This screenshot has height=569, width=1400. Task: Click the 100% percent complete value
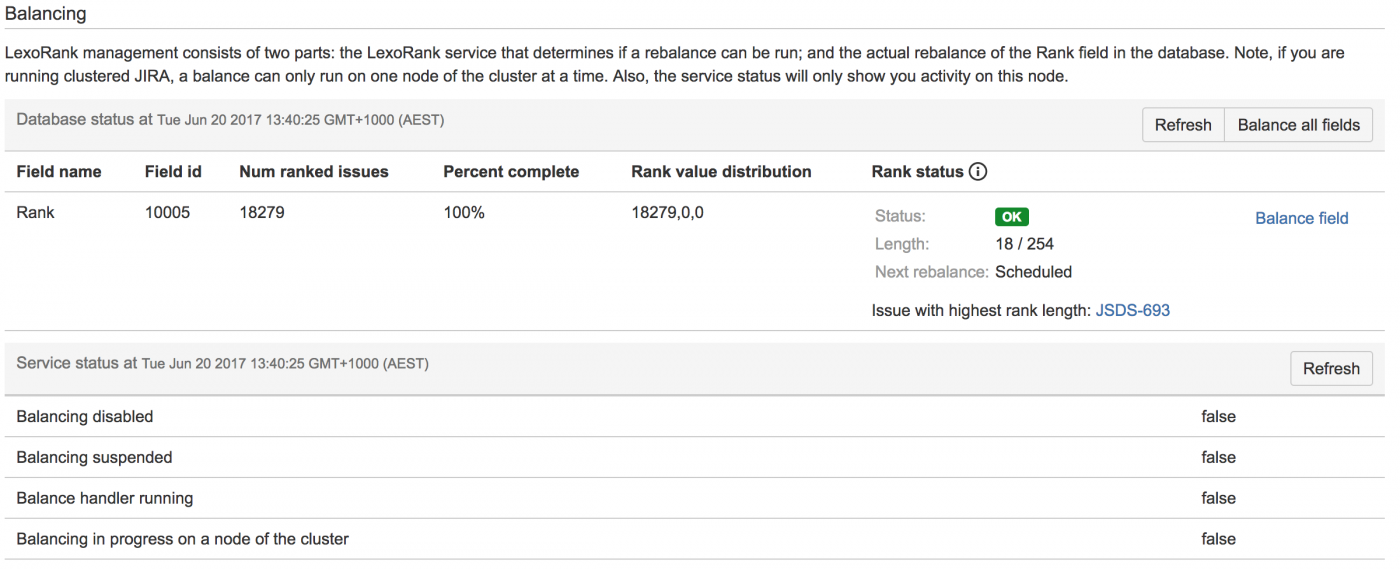click(x=464, y=212)
